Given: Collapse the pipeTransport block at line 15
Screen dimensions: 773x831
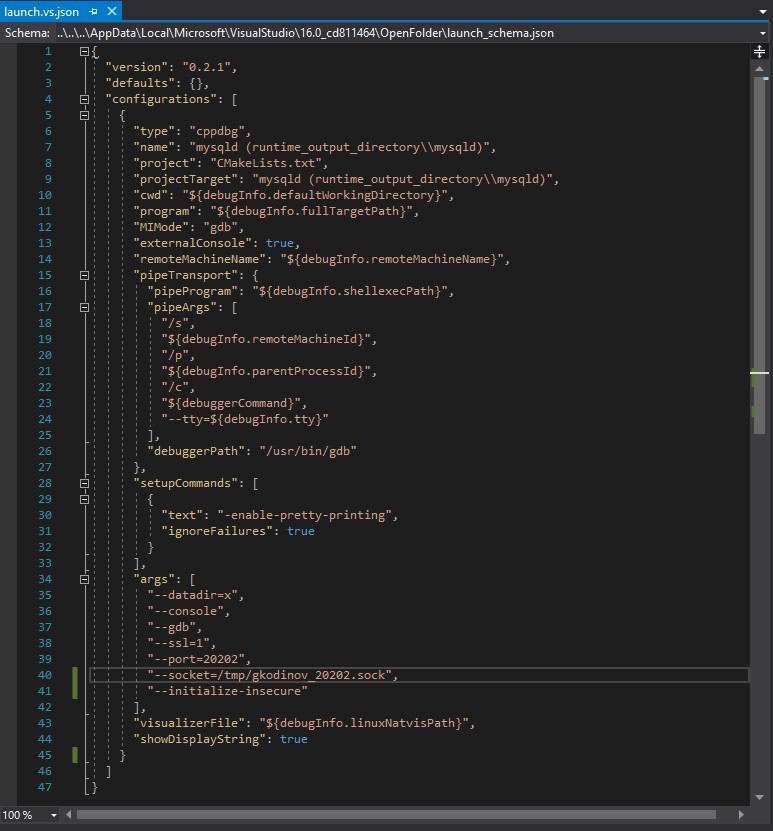Looking at the screenshot, I should (x=84, y=275).
